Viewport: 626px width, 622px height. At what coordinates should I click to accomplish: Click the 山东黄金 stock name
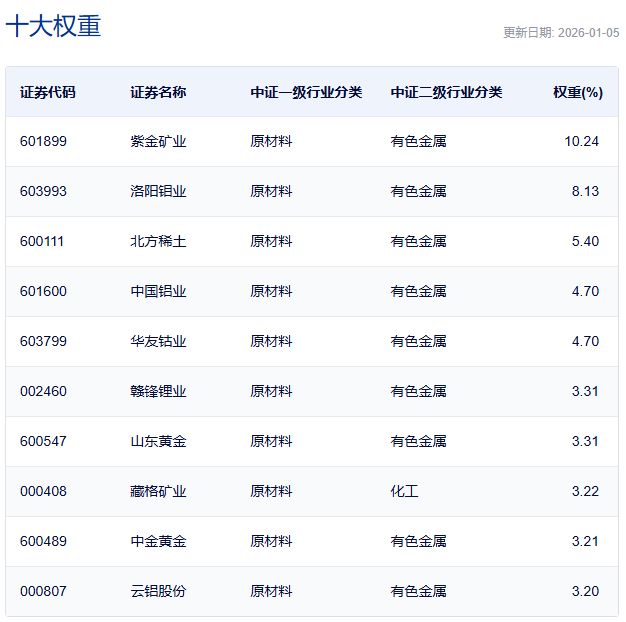point(158,441)
